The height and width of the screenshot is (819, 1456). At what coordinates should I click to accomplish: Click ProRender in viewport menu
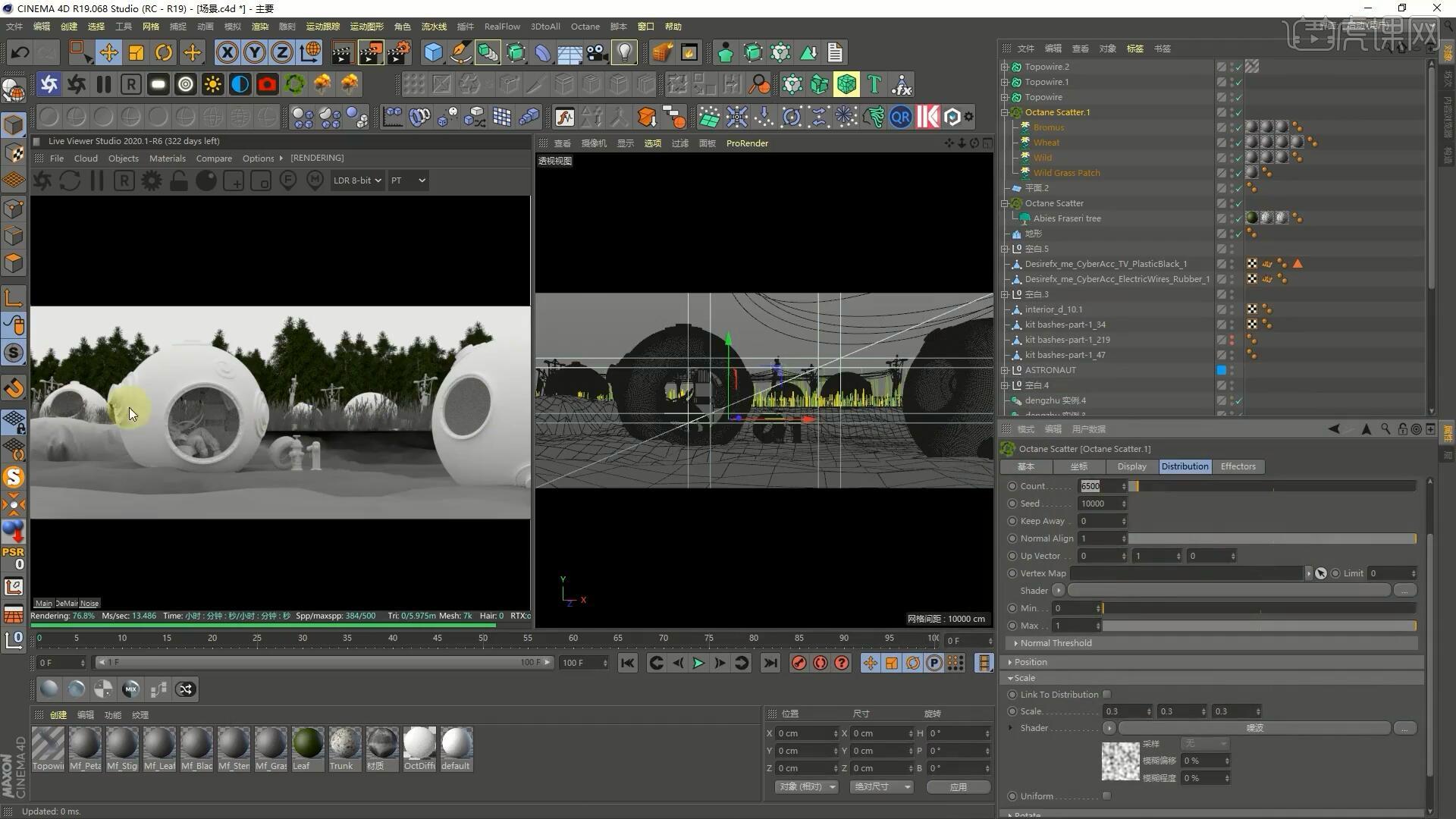[x=747, y=143]
